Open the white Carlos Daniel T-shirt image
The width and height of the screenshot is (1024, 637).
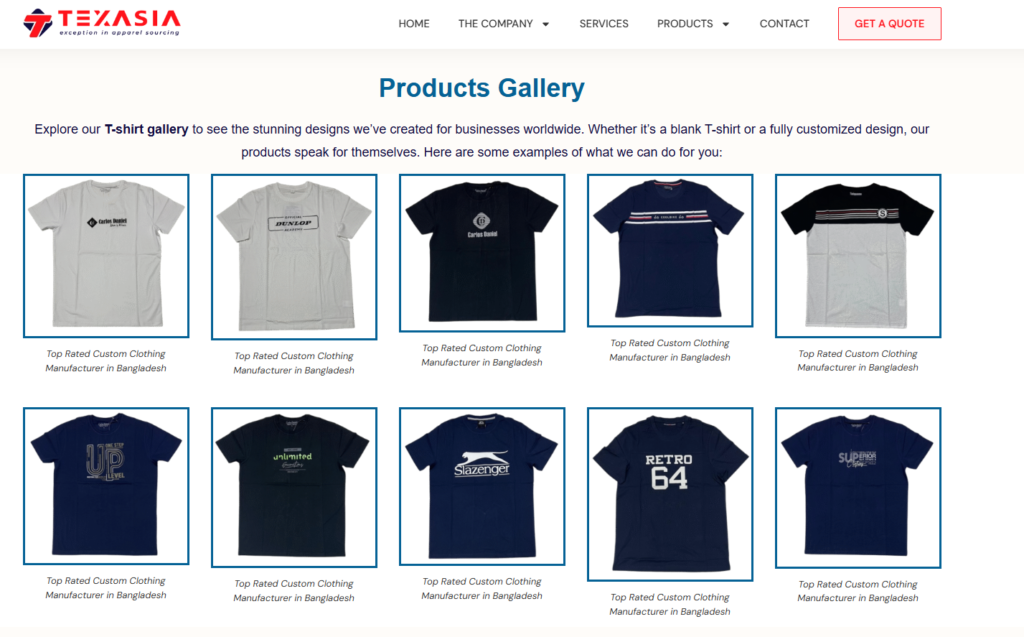pos(106,255)
